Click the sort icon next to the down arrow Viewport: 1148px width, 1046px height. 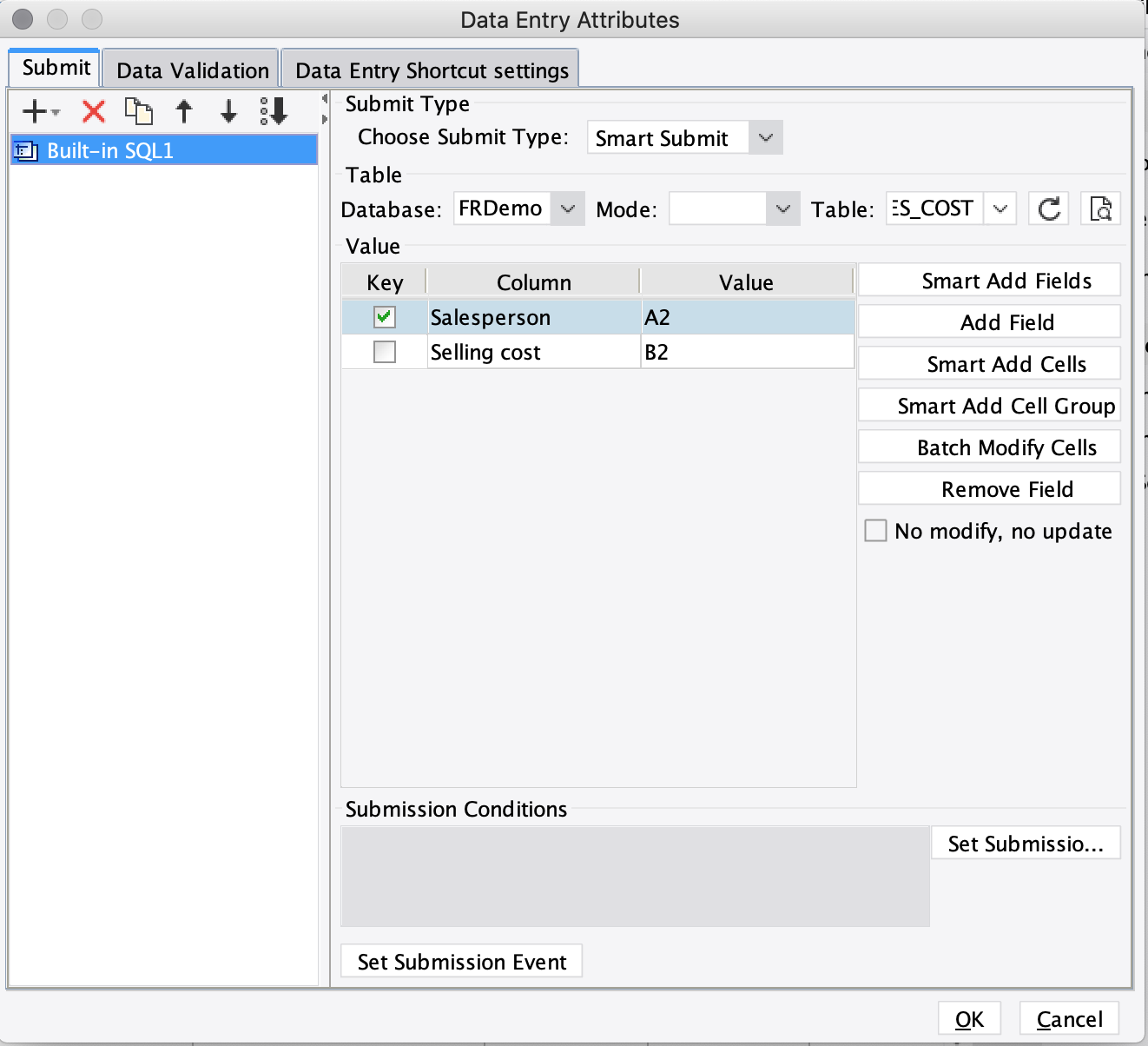coord(274,111)
